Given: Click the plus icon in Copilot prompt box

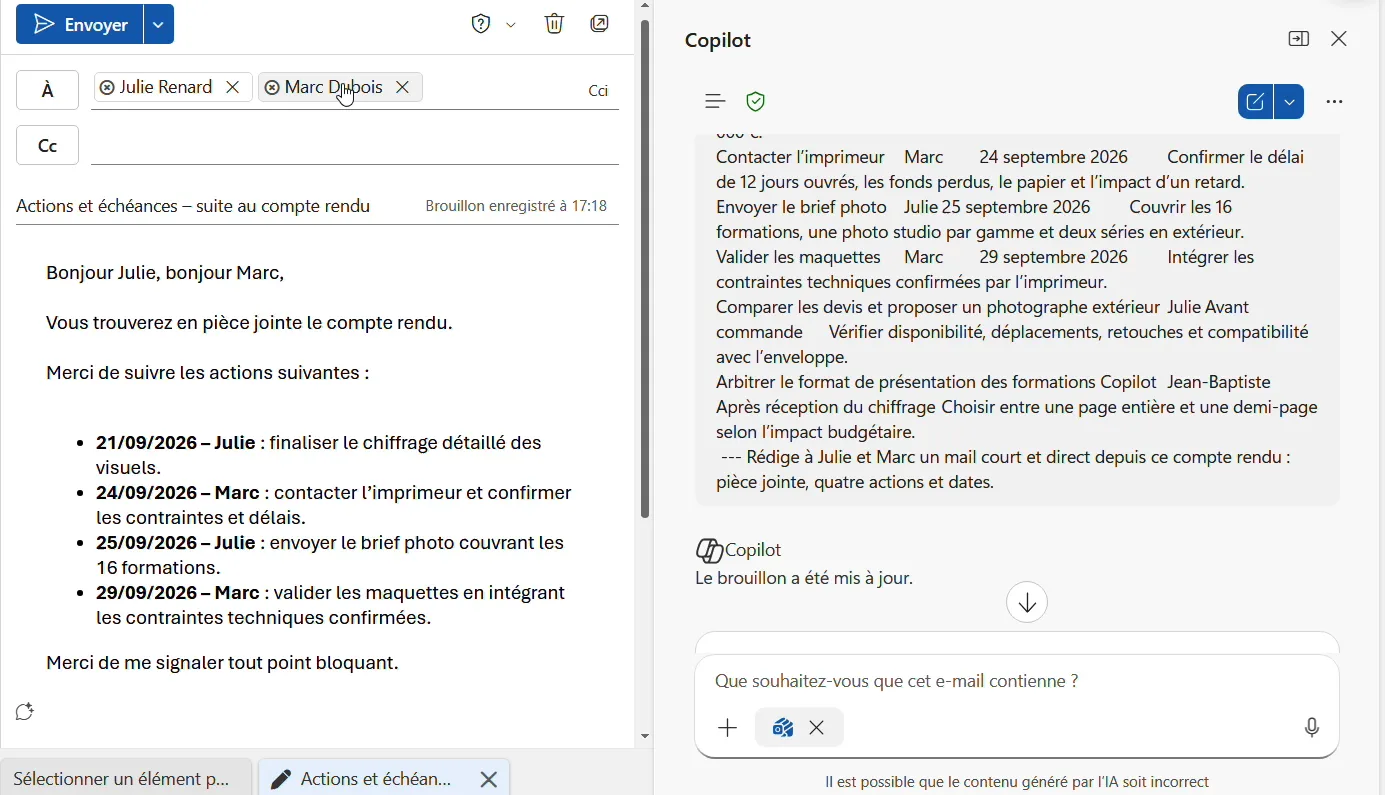Looking at the screenshot, I should coord(728,729).
